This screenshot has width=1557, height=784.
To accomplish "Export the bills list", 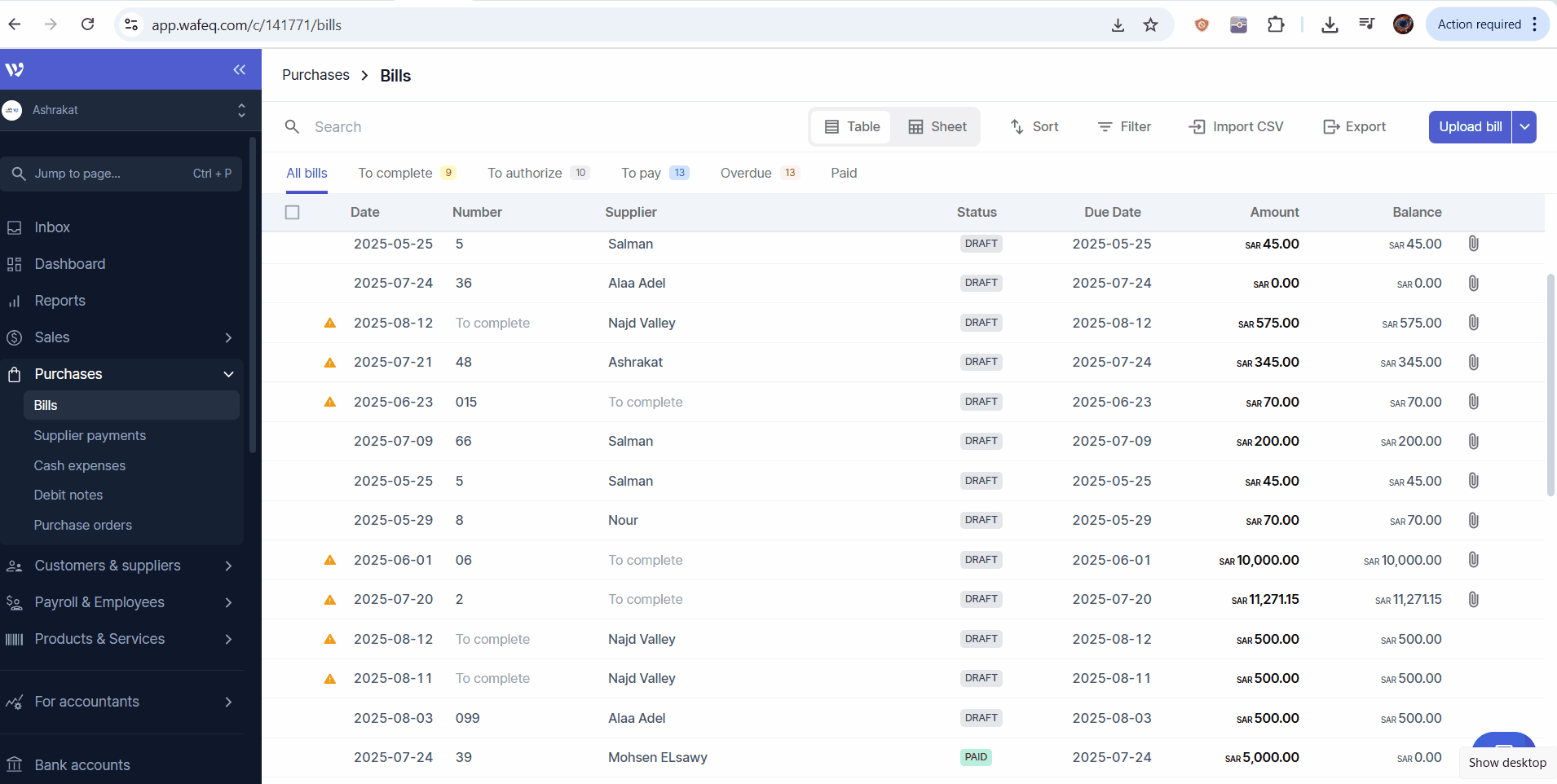I will click(x=1354, y=127).
